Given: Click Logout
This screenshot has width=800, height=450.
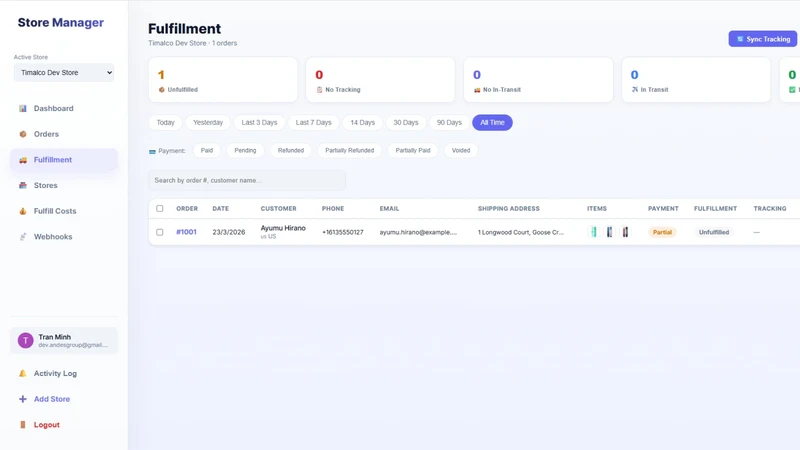Looking at the screenshot, I should (x=64, y=425).
